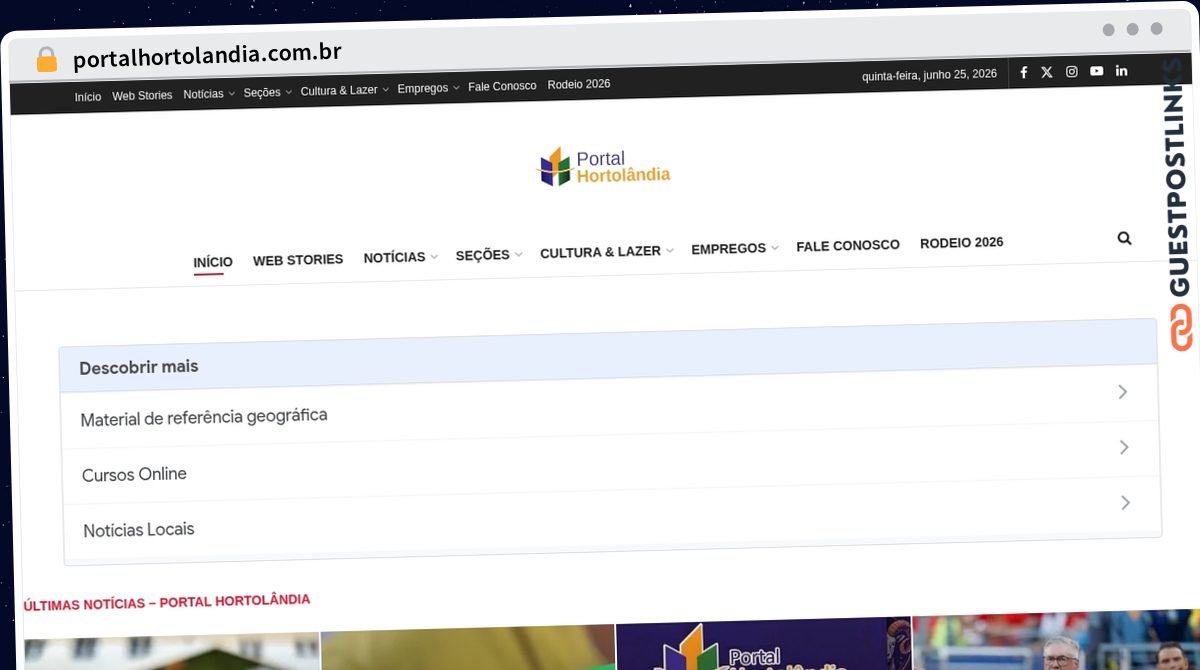1200x670 pixels.
Task: Open Web Stories in the top black bar
Action: click(x=142, y=96)
